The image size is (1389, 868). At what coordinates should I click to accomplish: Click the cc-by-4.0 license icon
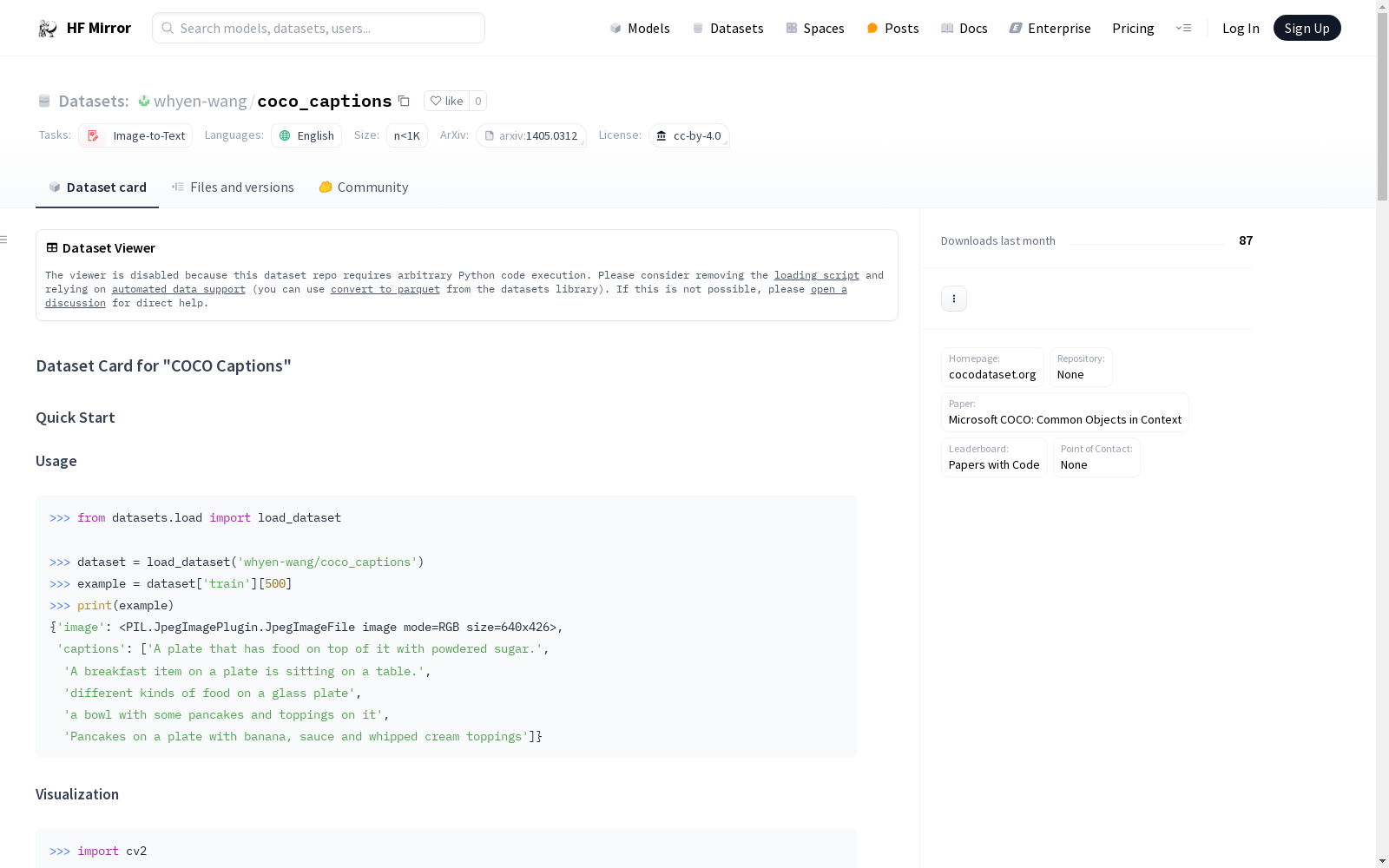point(662,135)
